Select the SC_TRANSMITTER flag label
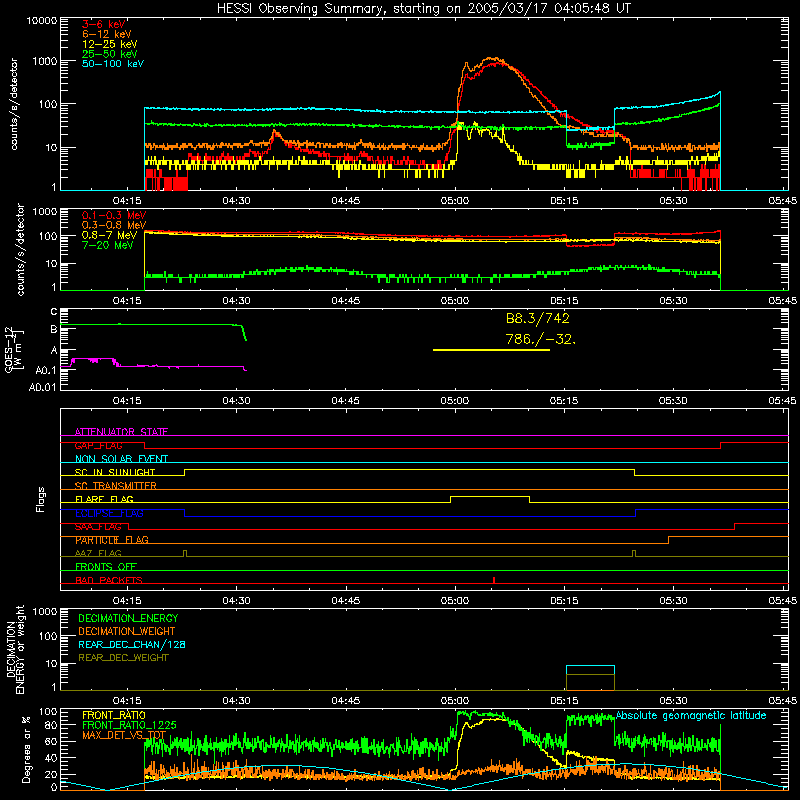The image size is (800, 800). (115, 486)
